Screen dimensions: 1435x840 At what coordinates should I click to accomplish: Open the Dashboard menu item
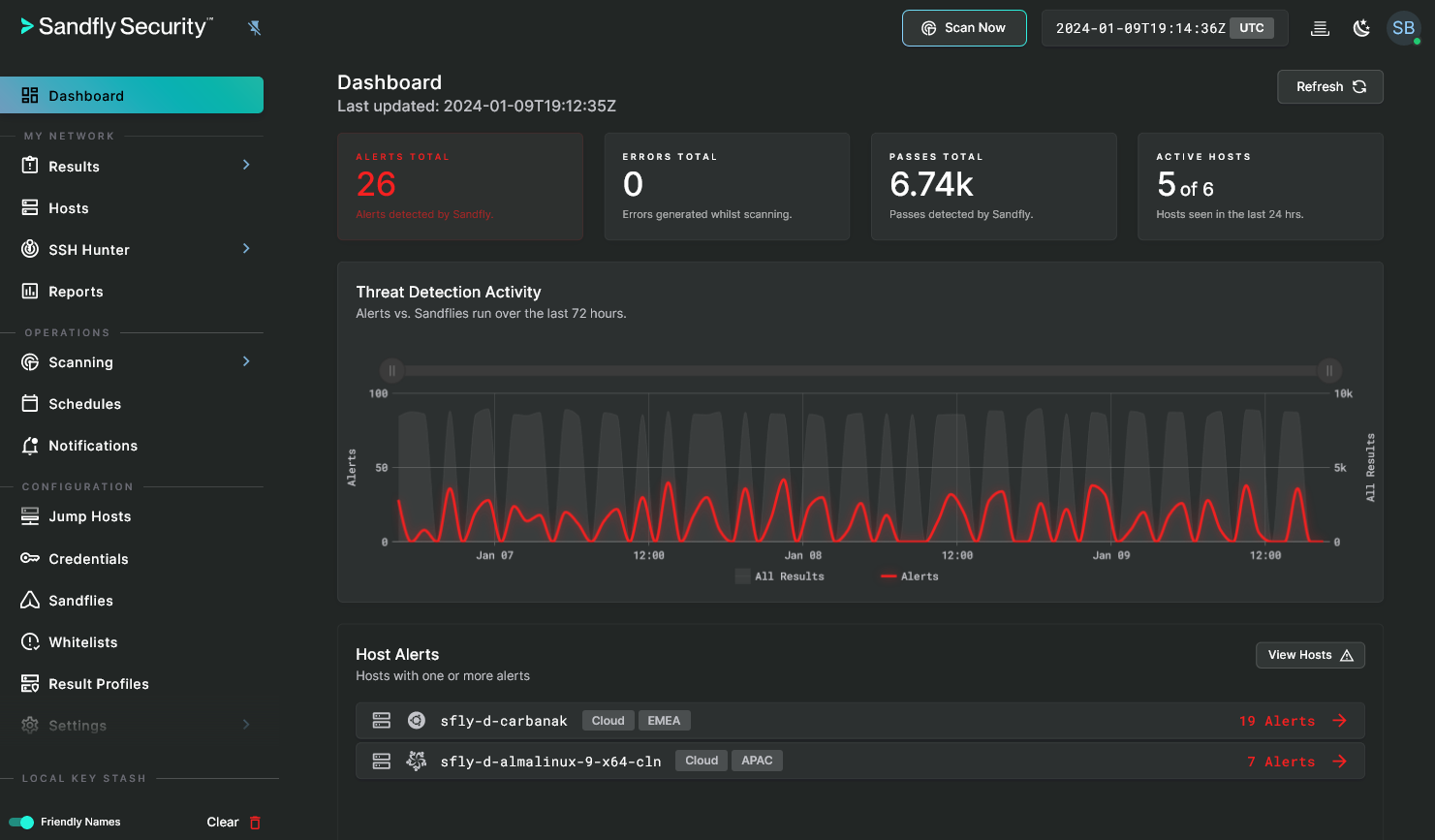point(132,95)
